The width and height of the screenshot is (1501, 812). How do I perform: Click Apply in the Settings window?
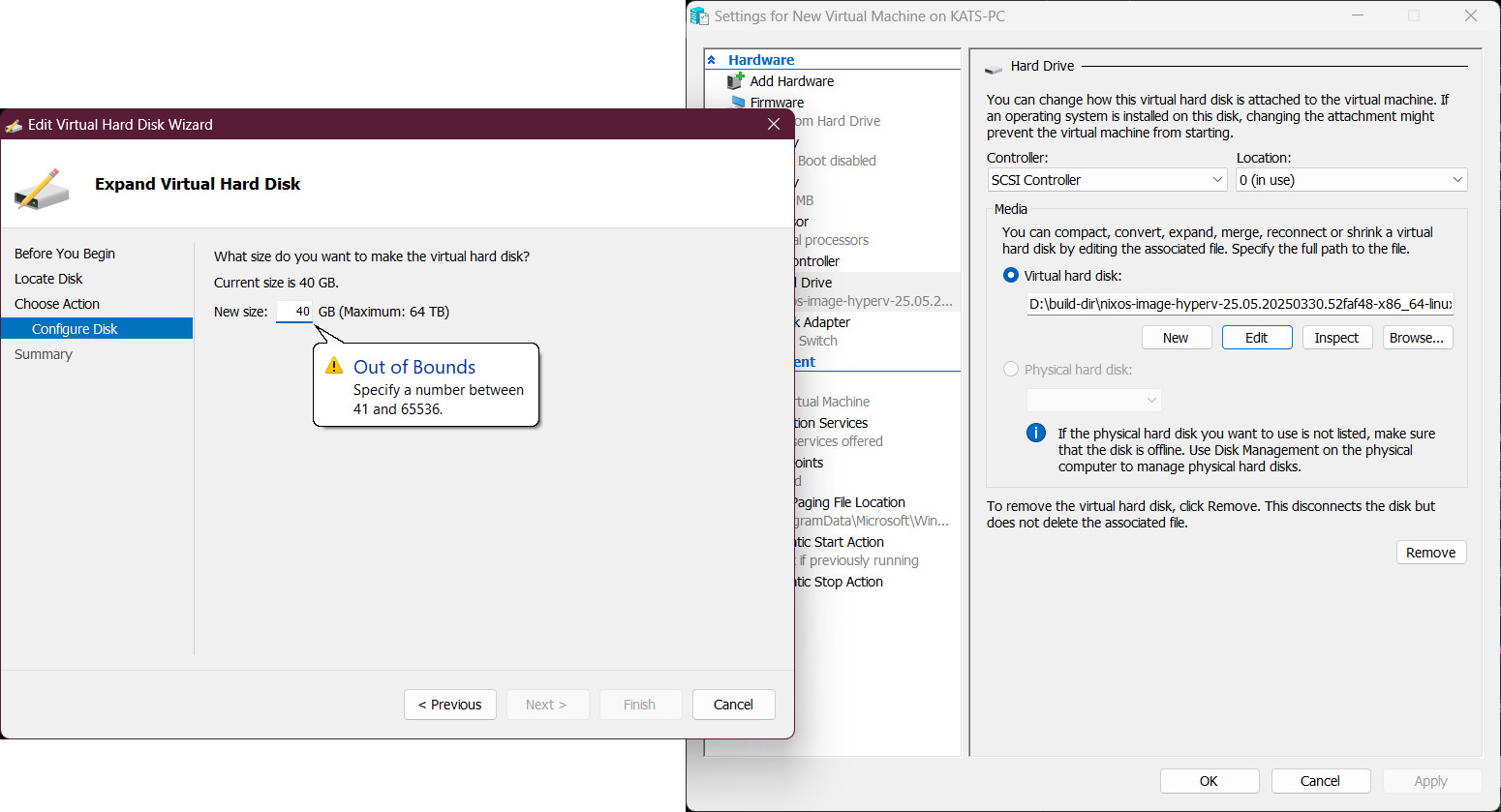tap(1432, 781)
